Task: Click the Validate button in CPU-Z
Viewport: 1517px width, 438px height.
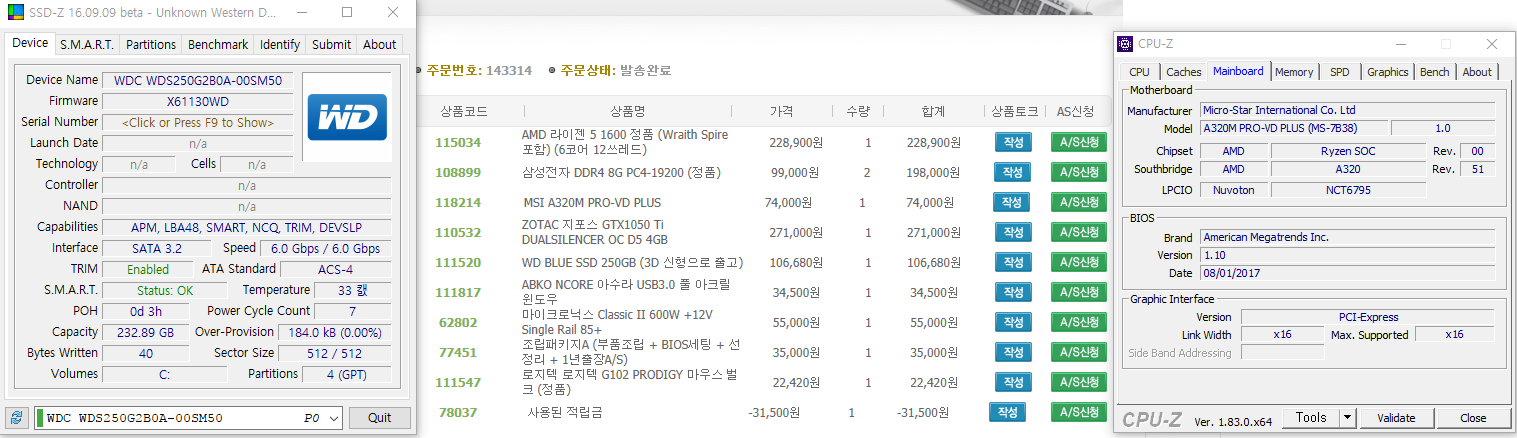Action: tap(1395, 418)
